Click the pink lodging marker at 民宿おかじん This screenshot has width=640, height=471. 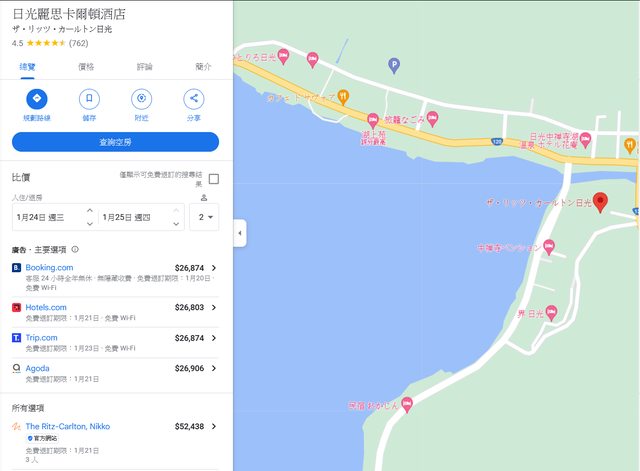click(x=406, y=404)
